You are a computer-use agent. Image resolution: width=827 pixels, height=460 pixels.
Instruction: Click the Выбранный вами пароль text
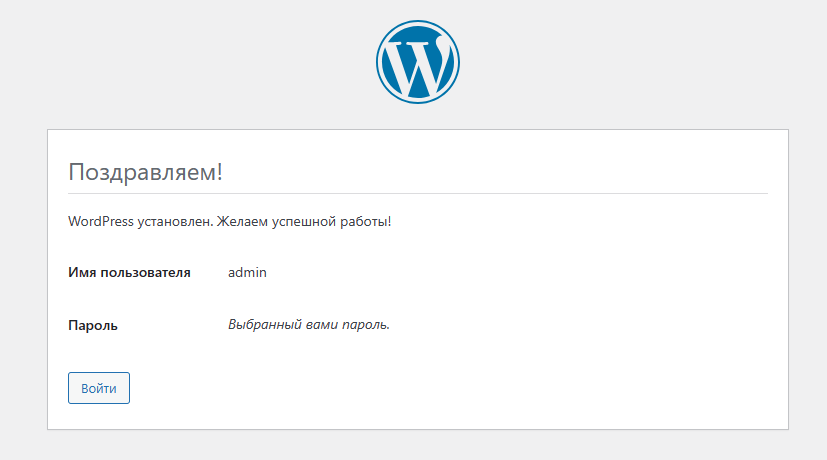point(309,324)
